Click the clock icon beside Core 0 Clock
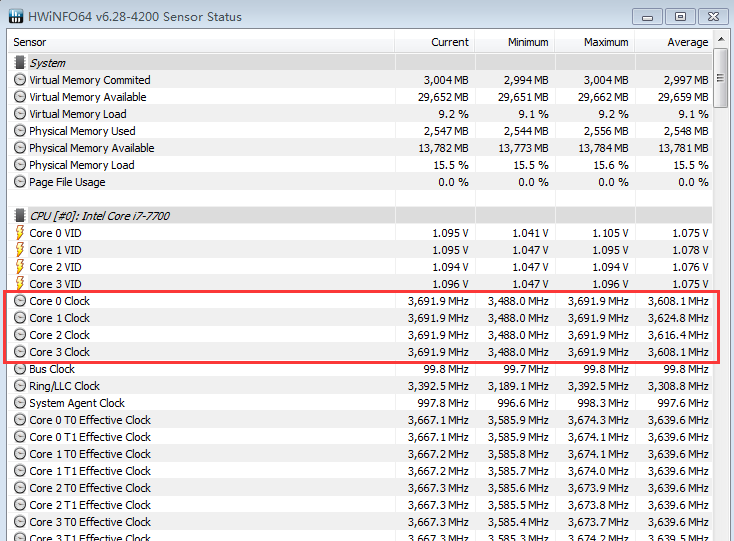734x541 pixels. (x=20, y=300)
